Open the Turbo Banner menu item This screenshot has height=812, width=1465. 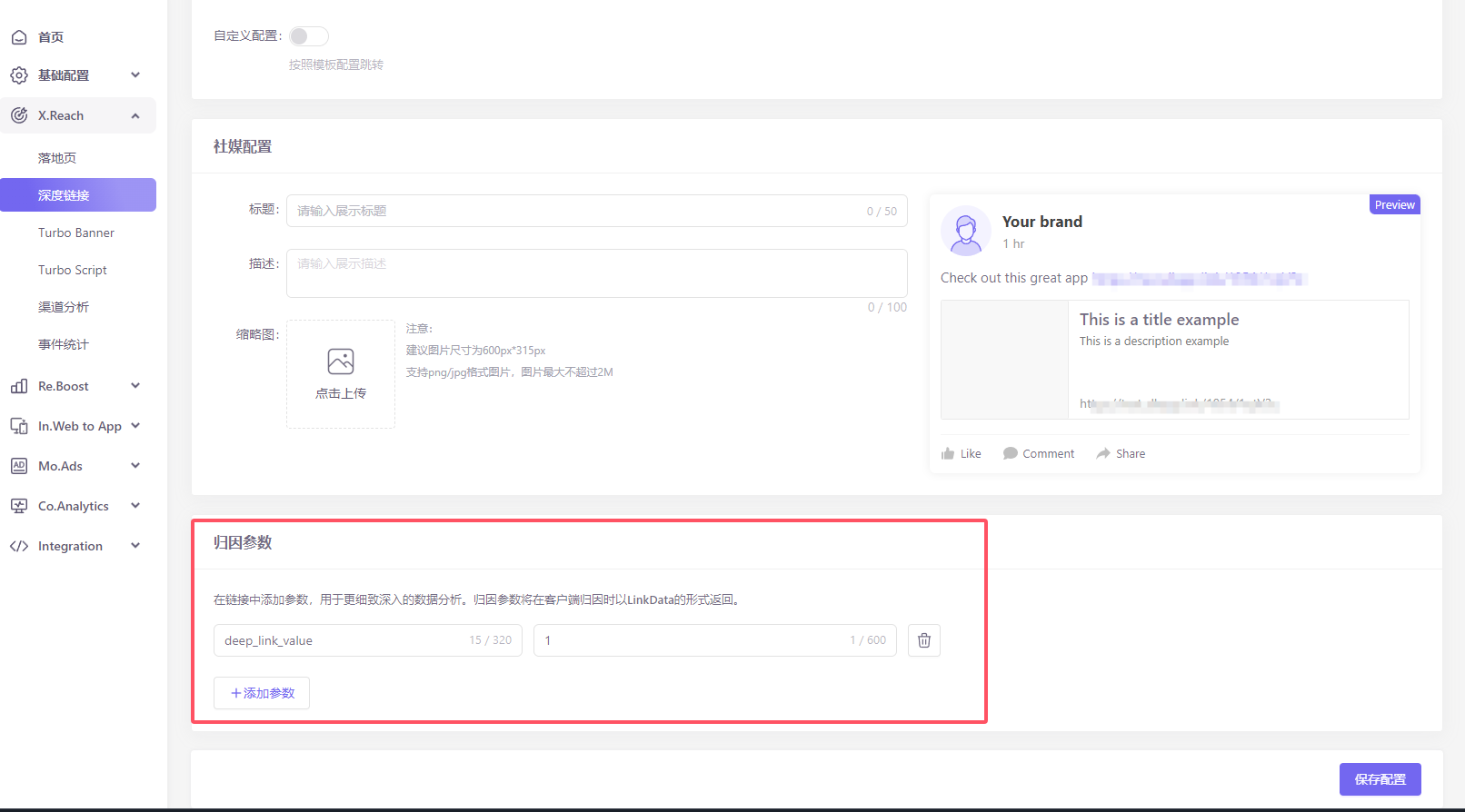[x=76, y=233]
